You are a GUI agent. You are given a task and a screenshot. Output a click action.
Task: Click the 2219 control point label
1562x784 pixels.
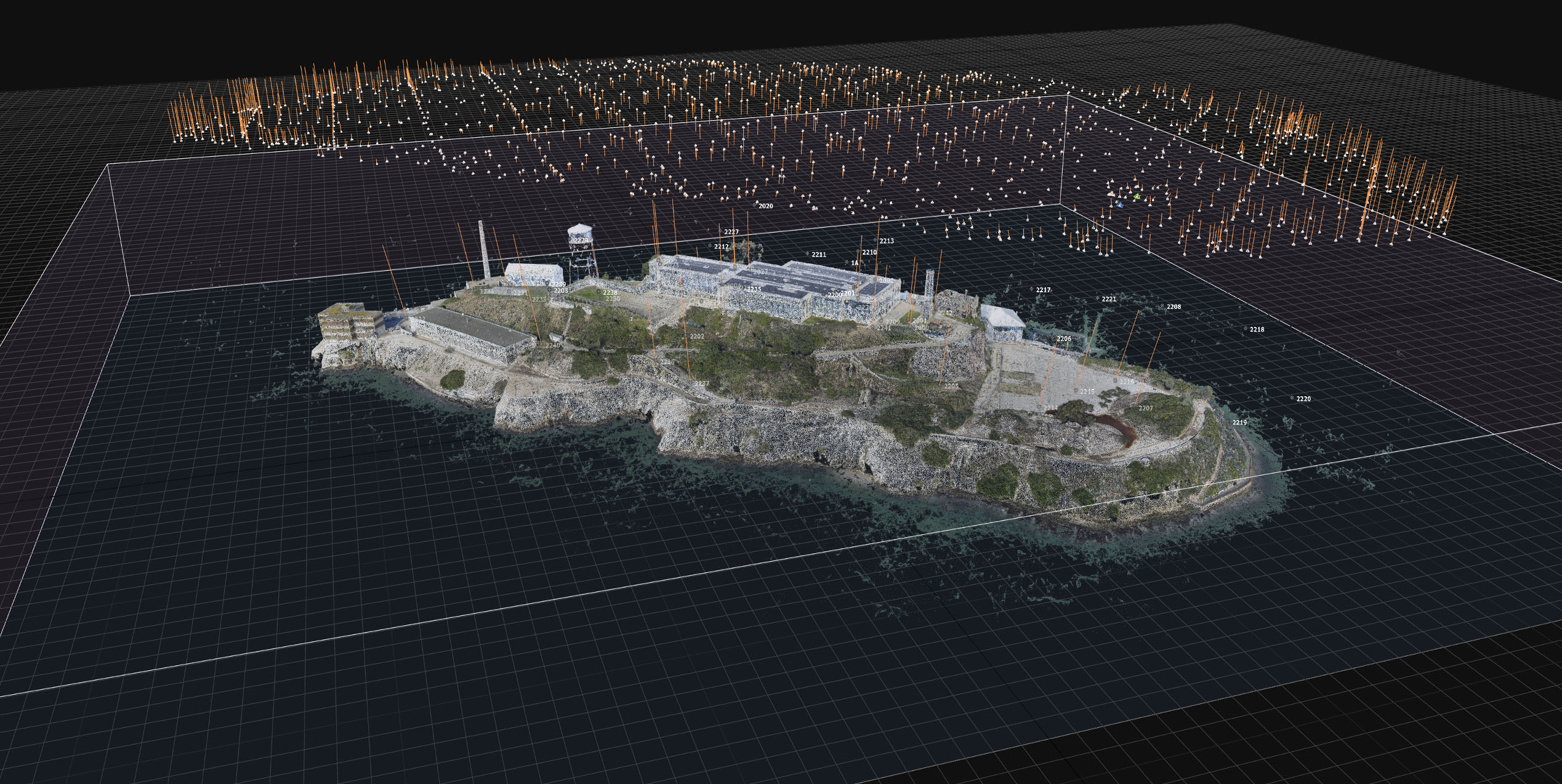(x=1239, y=422)
